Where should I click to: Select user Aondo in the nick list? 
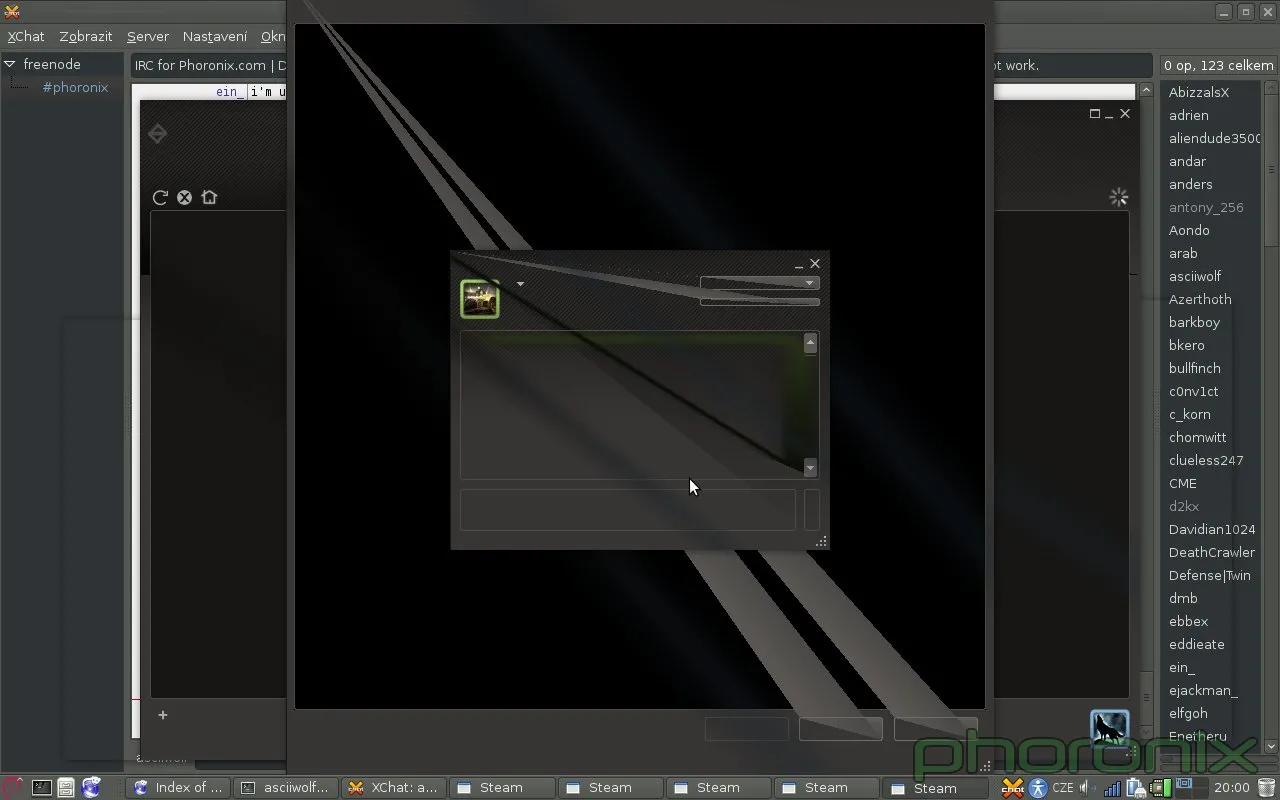(x=1189, y=230)
